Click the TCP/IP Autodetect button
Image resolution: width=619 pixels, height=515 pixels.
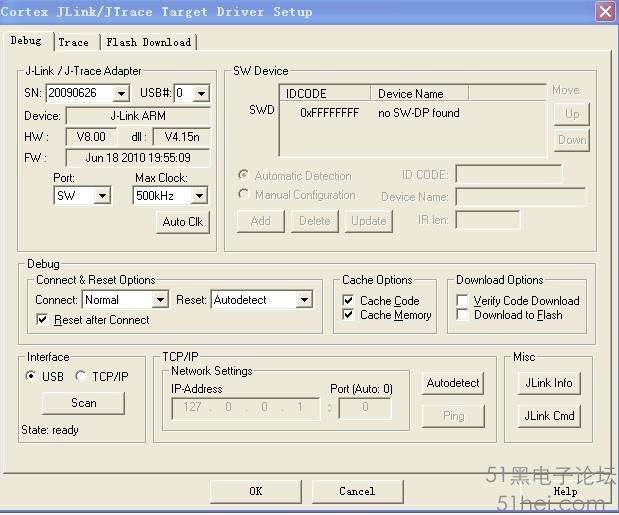(x=453, y=383)
